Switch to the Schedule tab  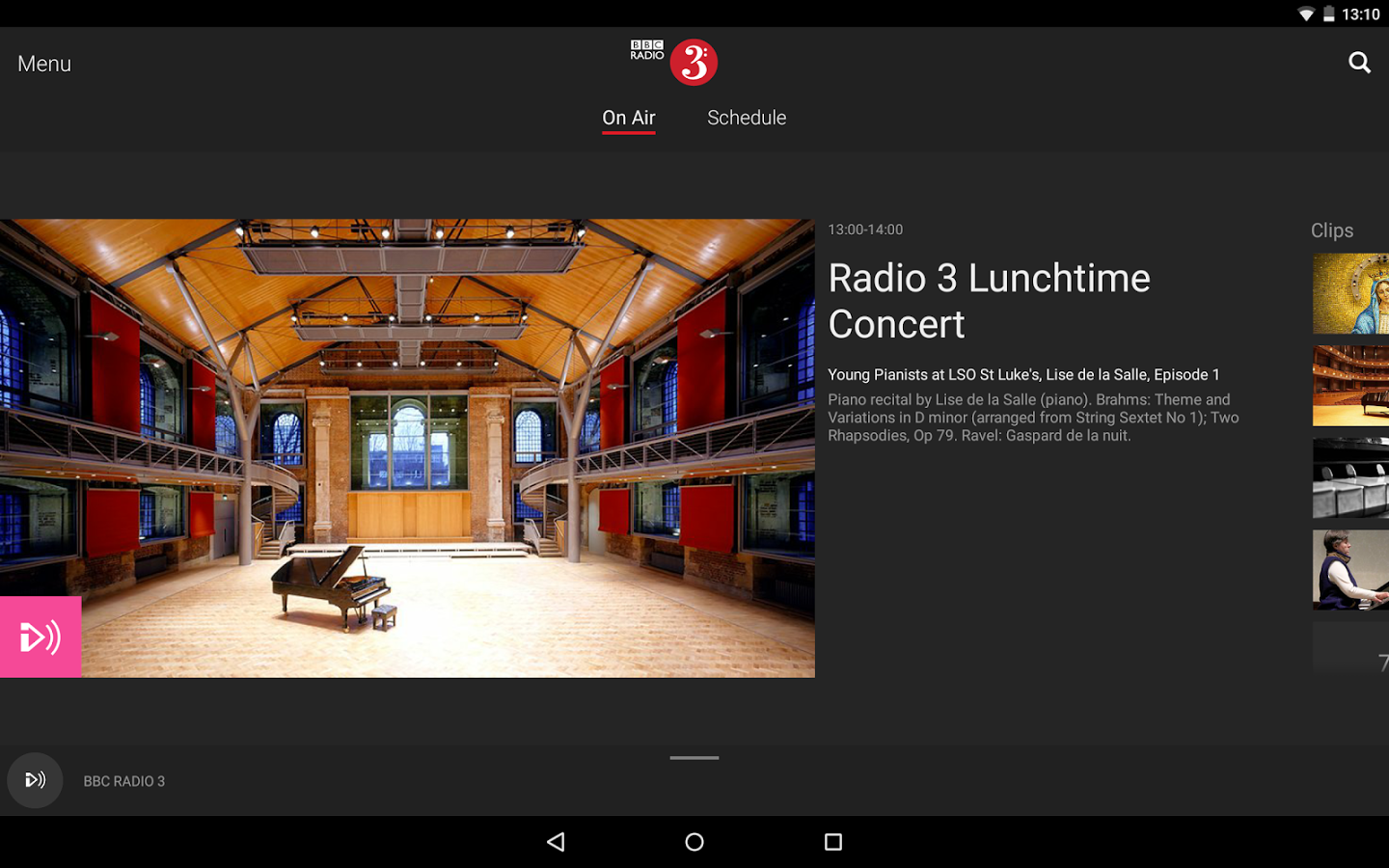coord(747,117)
